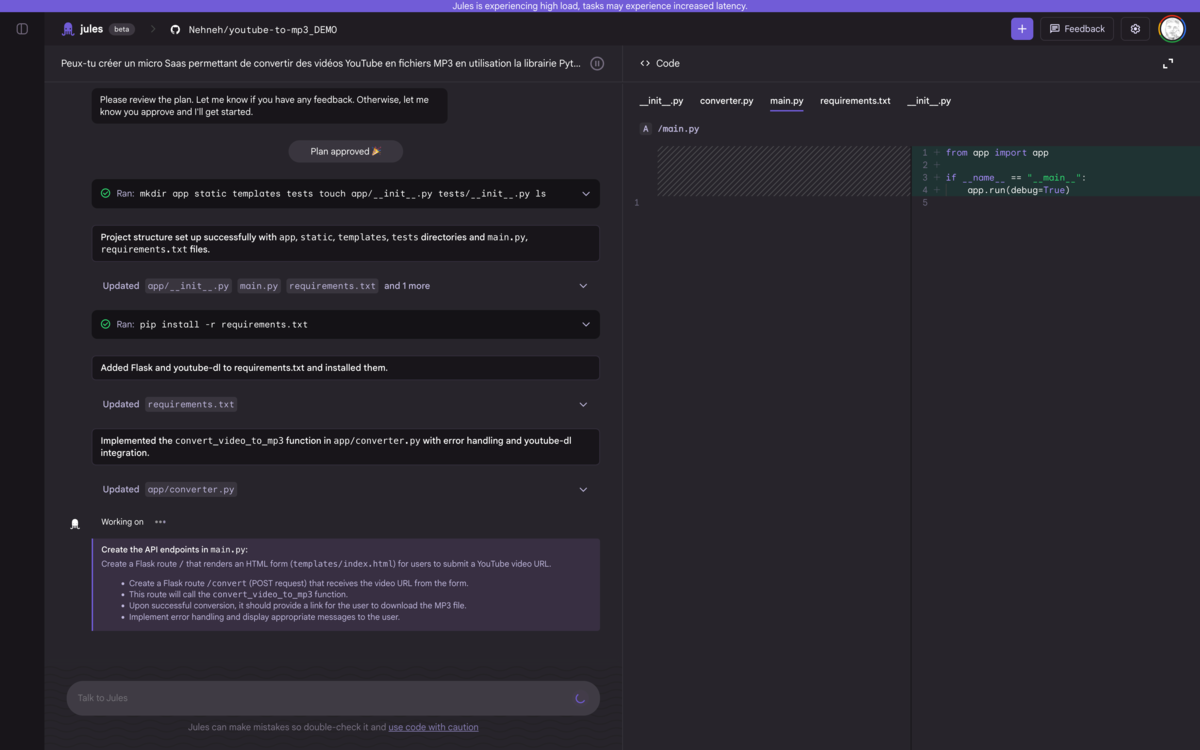The image size is (1200, 750).
Task: Click the /main.py file path label
Action: pos(678,129)
